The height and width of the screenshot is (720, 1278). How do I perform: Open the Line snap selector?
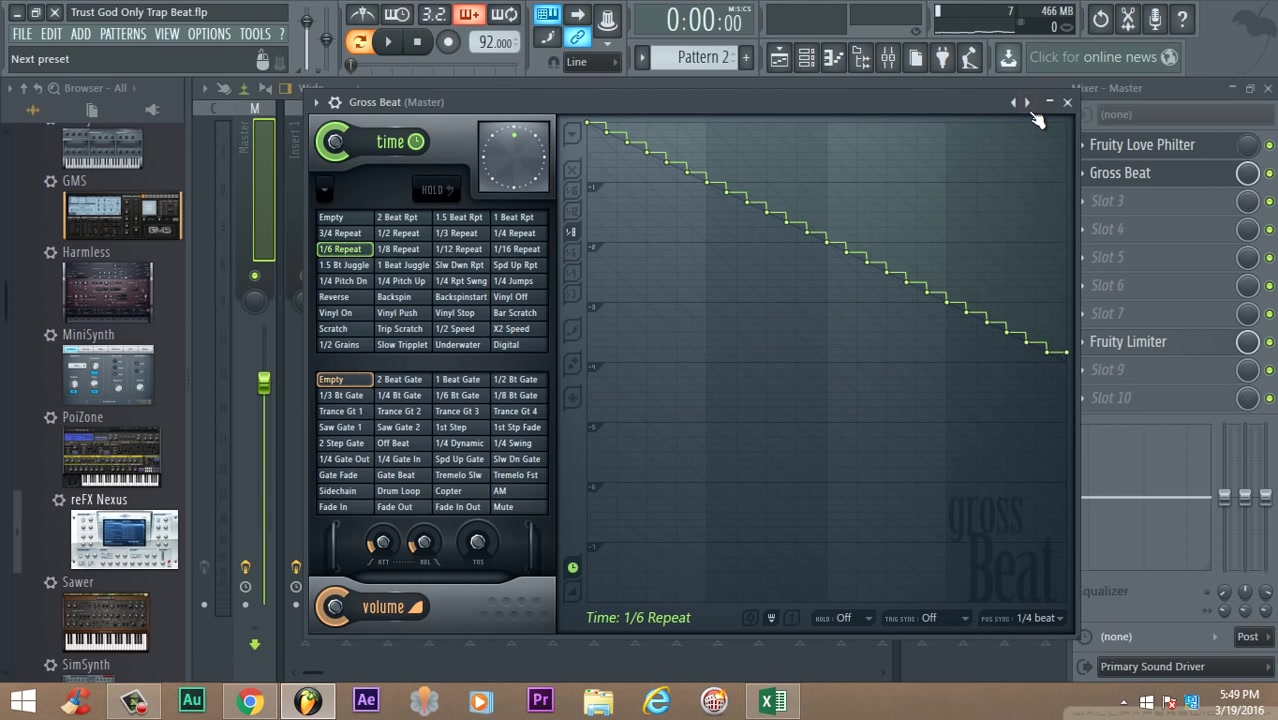click(590, 61)
